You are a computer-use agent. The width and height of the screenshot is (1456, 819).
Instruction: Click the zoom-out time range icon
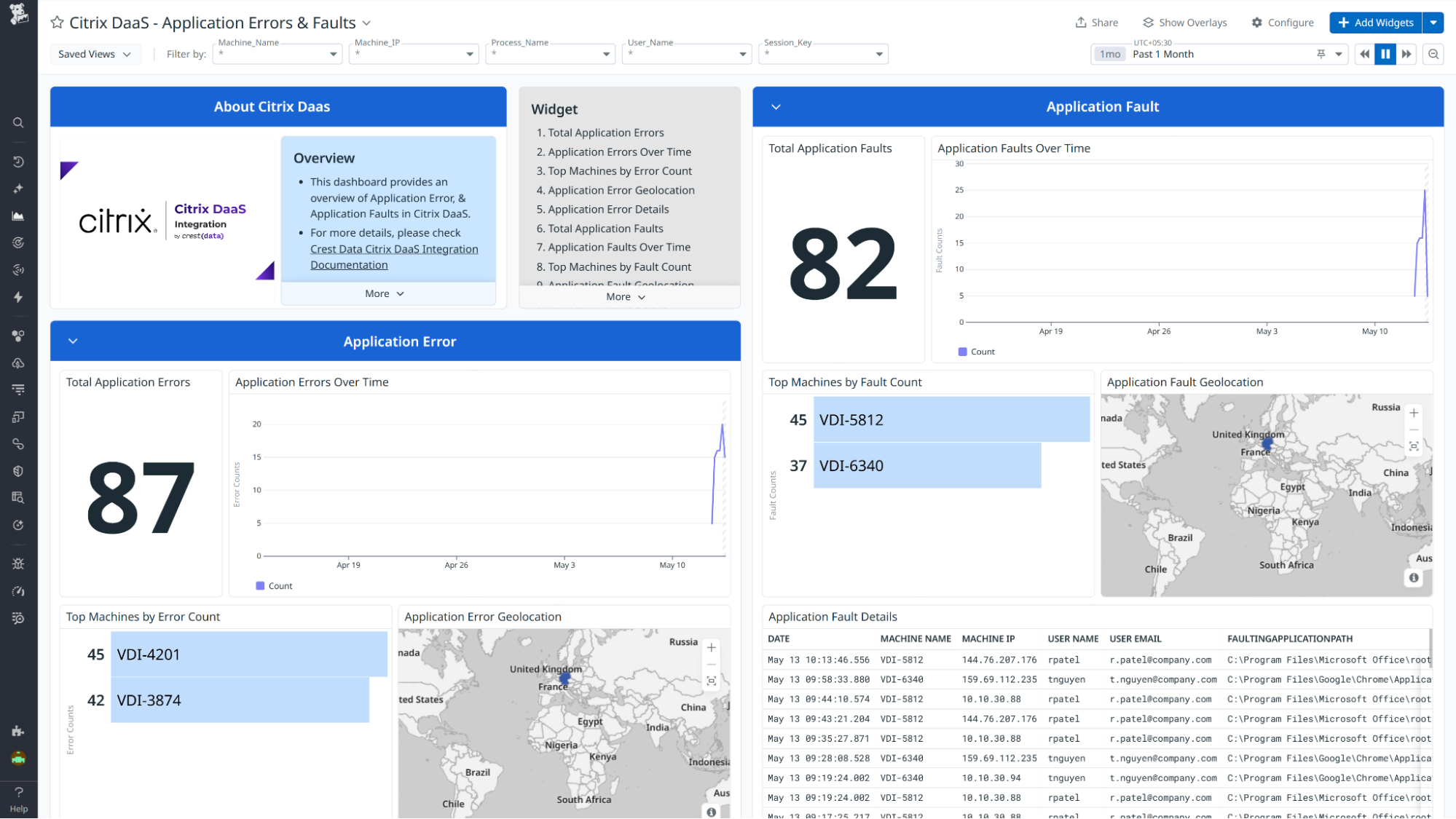coord(1433,54)
